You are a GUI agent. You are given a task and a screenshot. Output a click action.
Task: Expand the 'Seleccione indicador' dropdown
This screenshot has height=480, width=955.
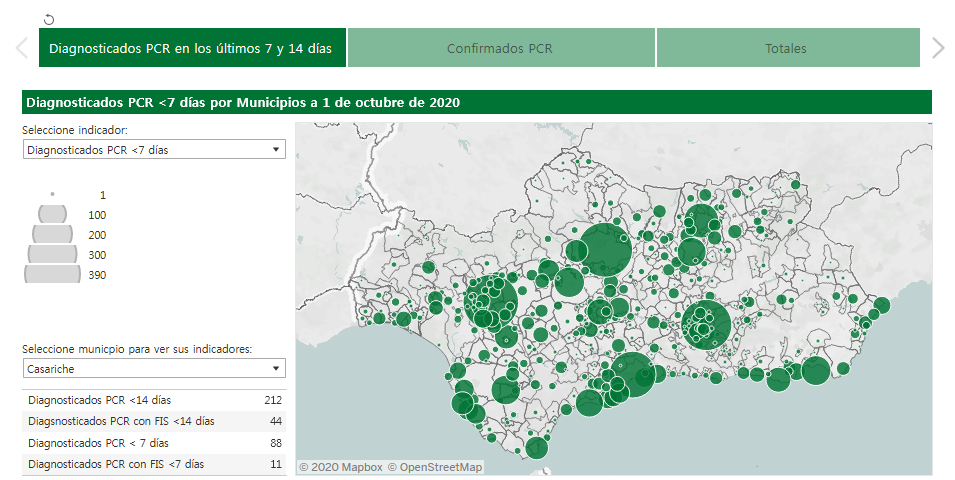pos(153,149)
